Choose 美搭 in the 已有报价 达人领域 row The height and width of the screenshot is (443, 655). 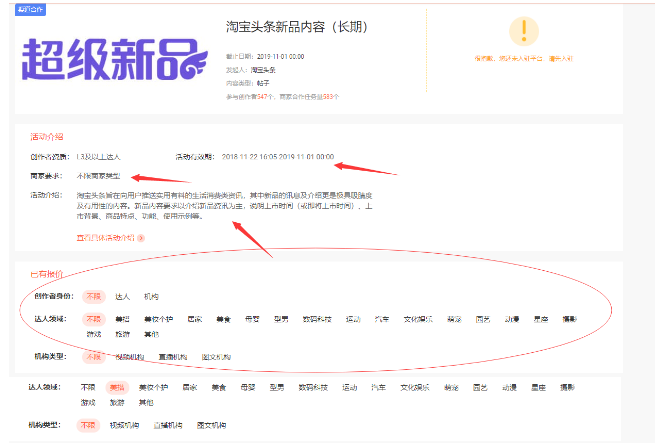coord(122,319)
